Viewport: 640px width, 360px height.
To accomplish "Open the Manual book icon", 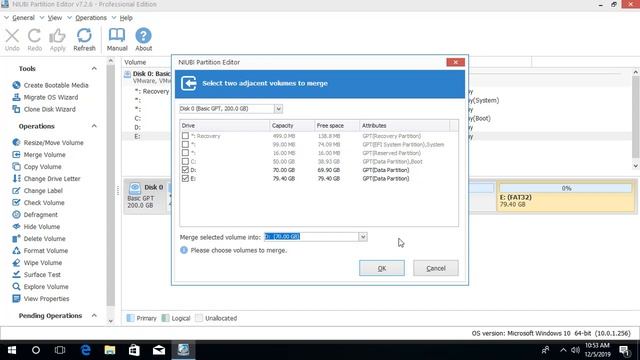I will click(117, 36).
